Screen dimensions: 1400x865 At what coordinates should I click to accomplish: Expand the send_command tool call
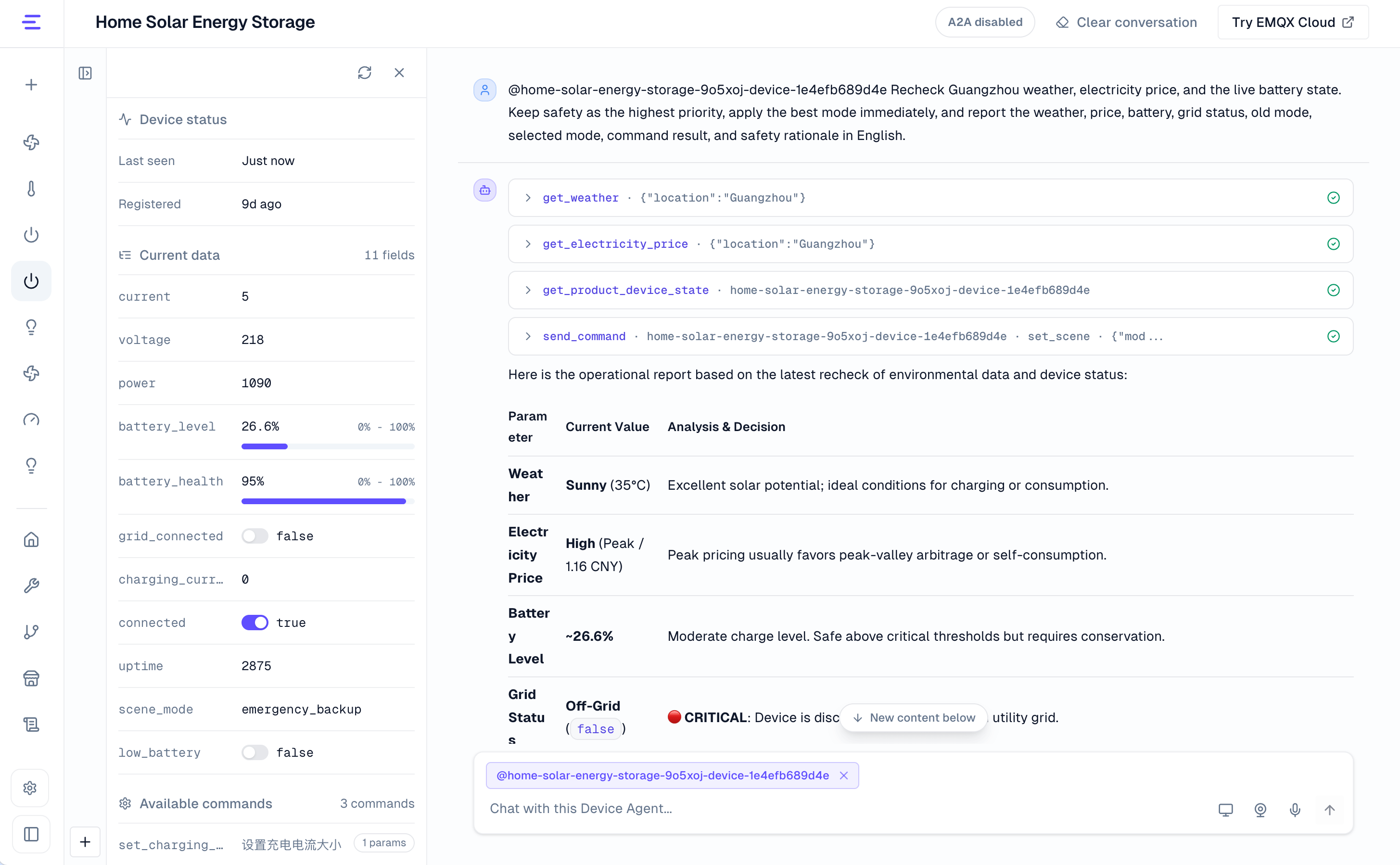tap(930, 336)
